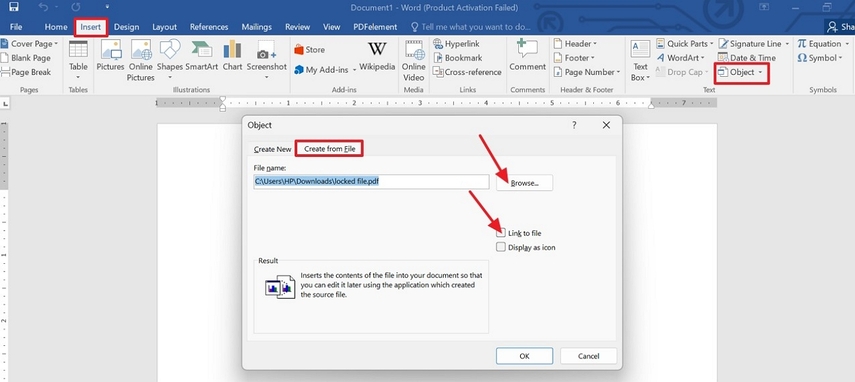This screenshot has width=855, height=382.
Task: Click the Object button in Text group
Action: pos(741,72)
